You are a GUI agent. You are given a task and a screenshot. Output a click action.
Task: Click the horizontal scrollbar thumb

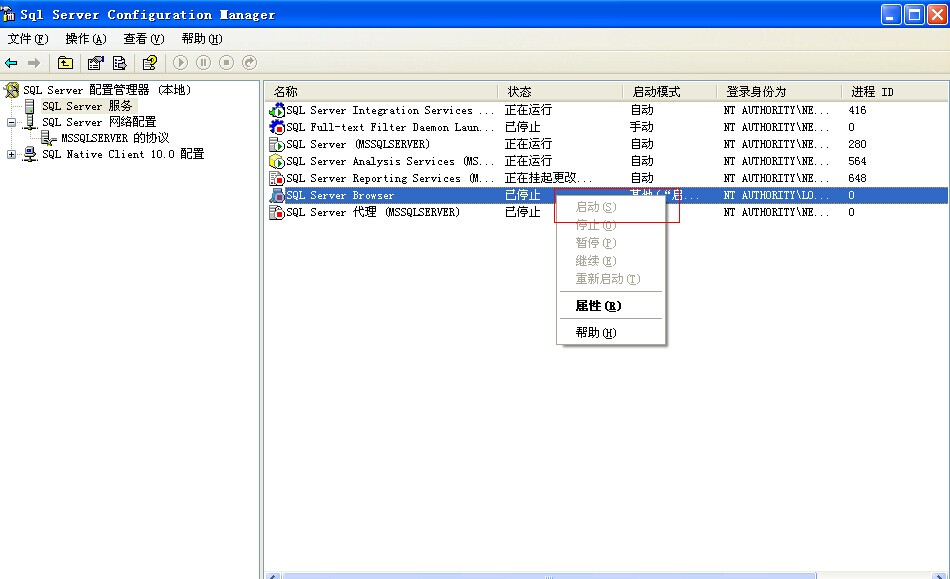[548, 575]
